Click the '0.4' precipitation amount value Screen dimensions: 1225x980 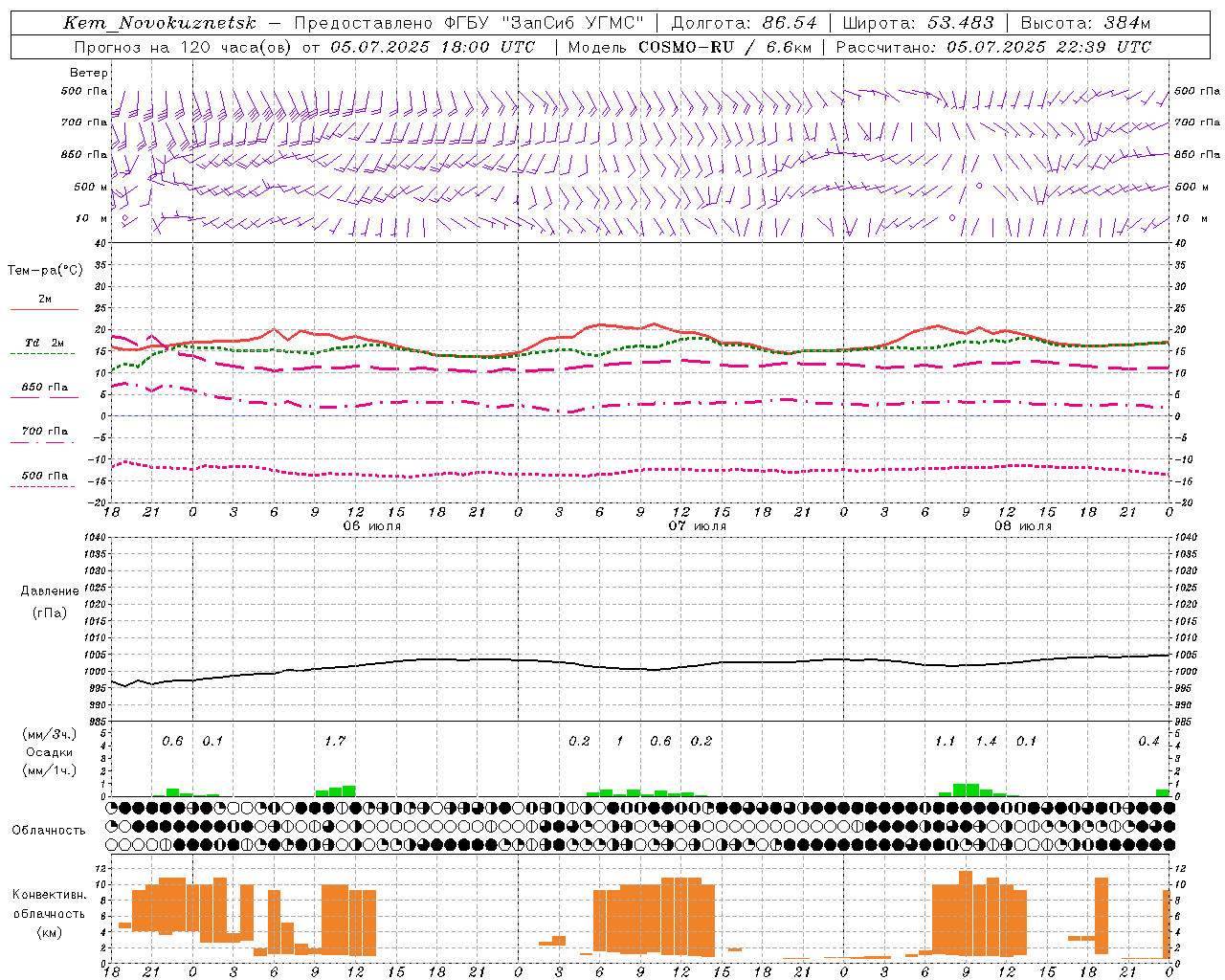point(1148,741)
